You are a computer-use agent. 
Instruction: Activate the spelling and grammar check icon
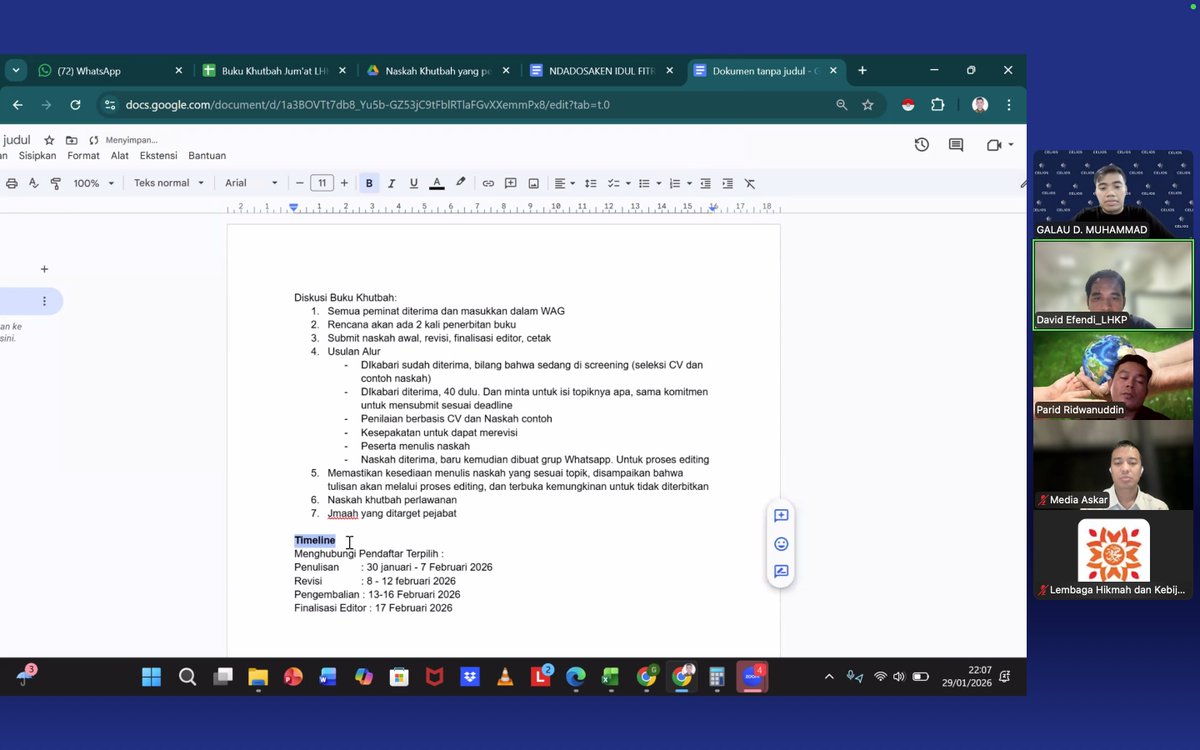(x=33, y=183)
